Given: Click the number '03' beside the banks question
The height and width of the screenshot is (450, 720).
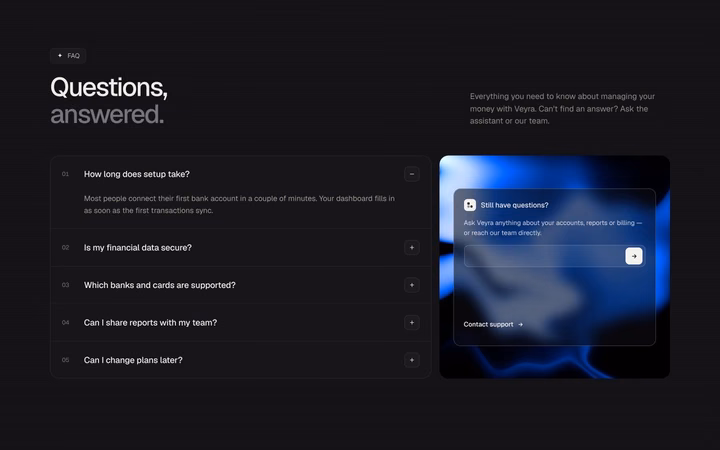Looking at the screenshot, I should click(x=65, y=285).
